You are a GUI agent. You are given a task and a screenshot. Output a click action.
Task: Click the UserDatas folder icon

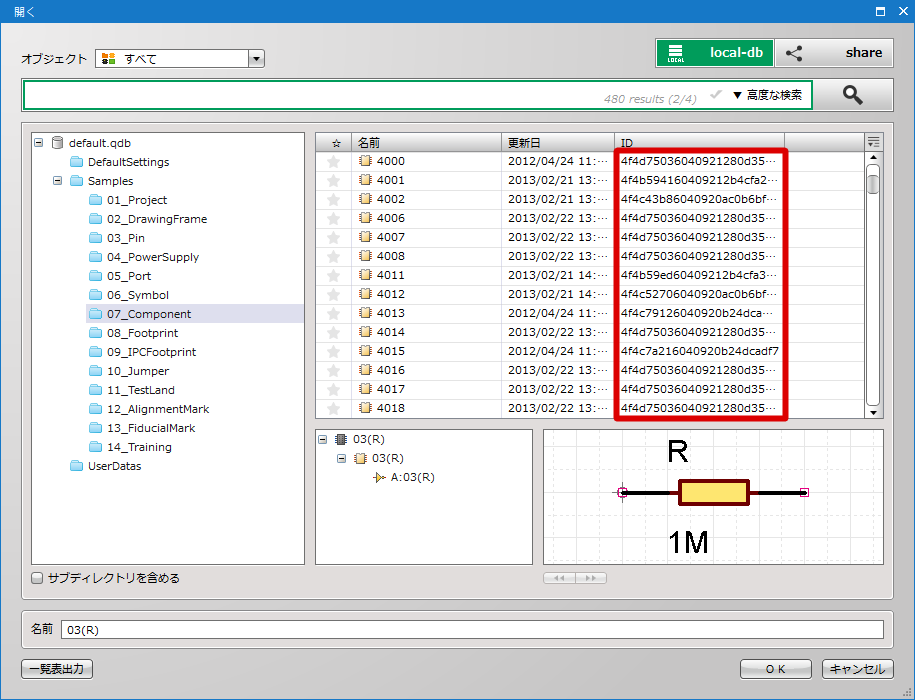[76, 466]
